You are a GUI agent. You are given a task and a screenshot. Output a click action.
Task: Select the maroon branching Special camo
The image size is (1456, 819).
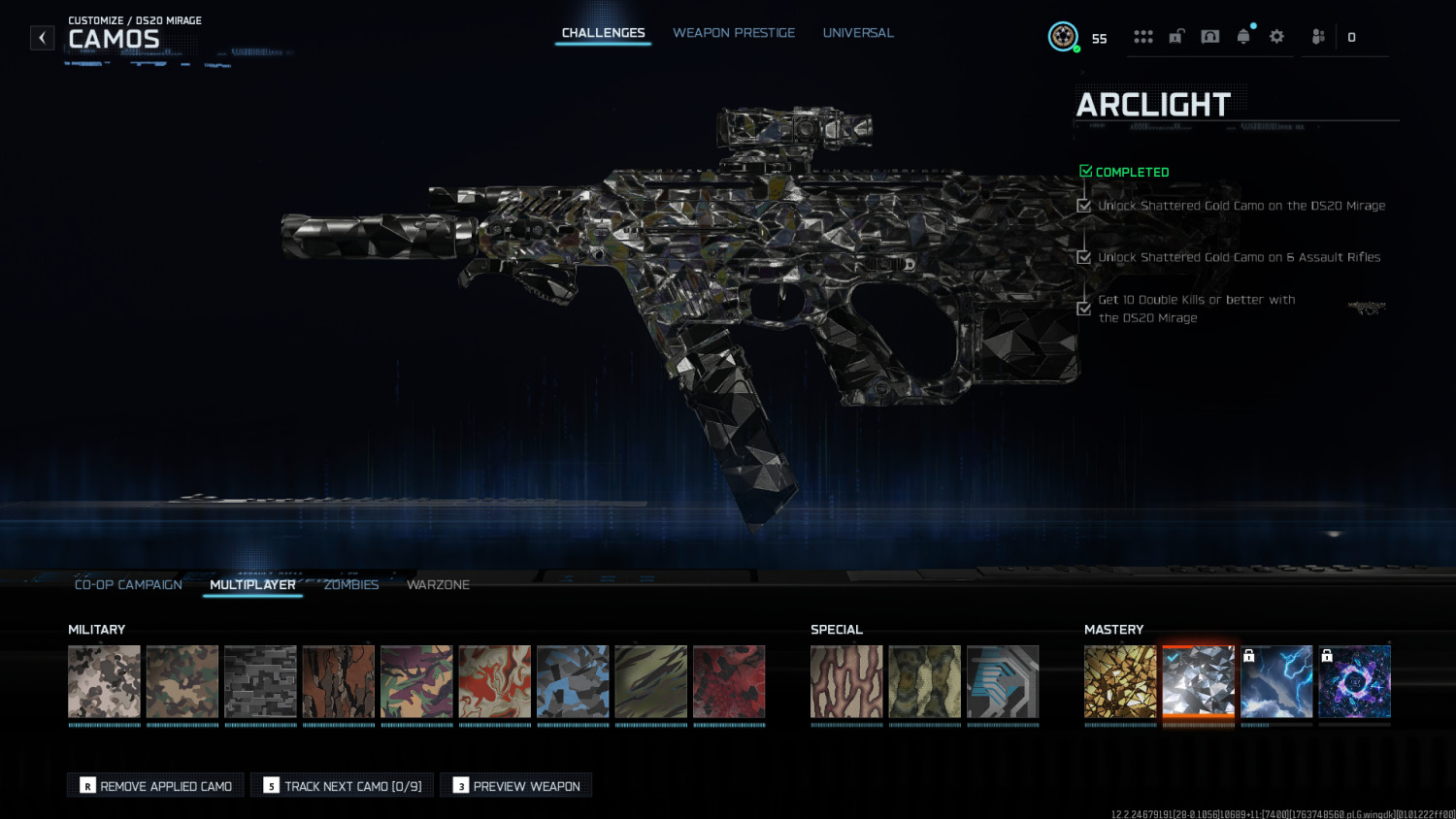[846, 682]
